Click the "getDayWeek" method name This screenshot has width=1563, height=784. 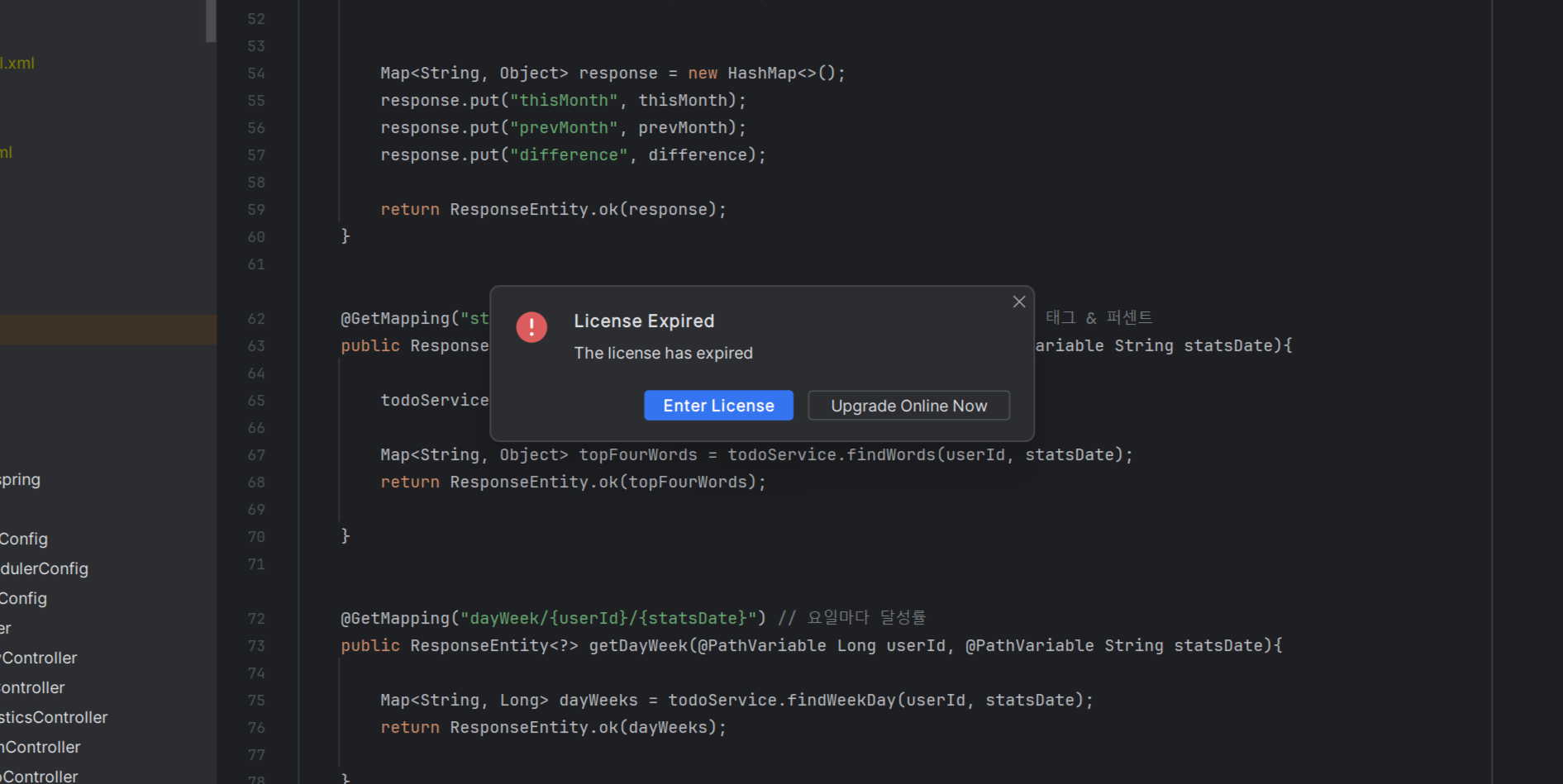[638, 646]
